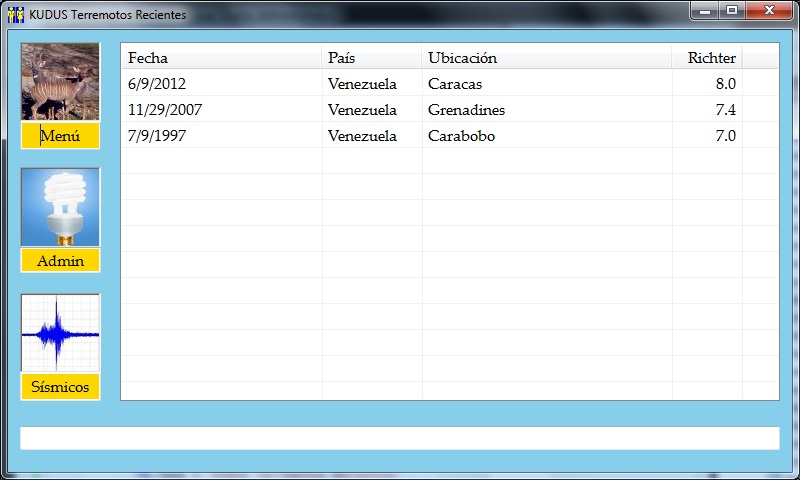Click the Carabobo location cell
The image size is (800, 480).
coord(461,136)
